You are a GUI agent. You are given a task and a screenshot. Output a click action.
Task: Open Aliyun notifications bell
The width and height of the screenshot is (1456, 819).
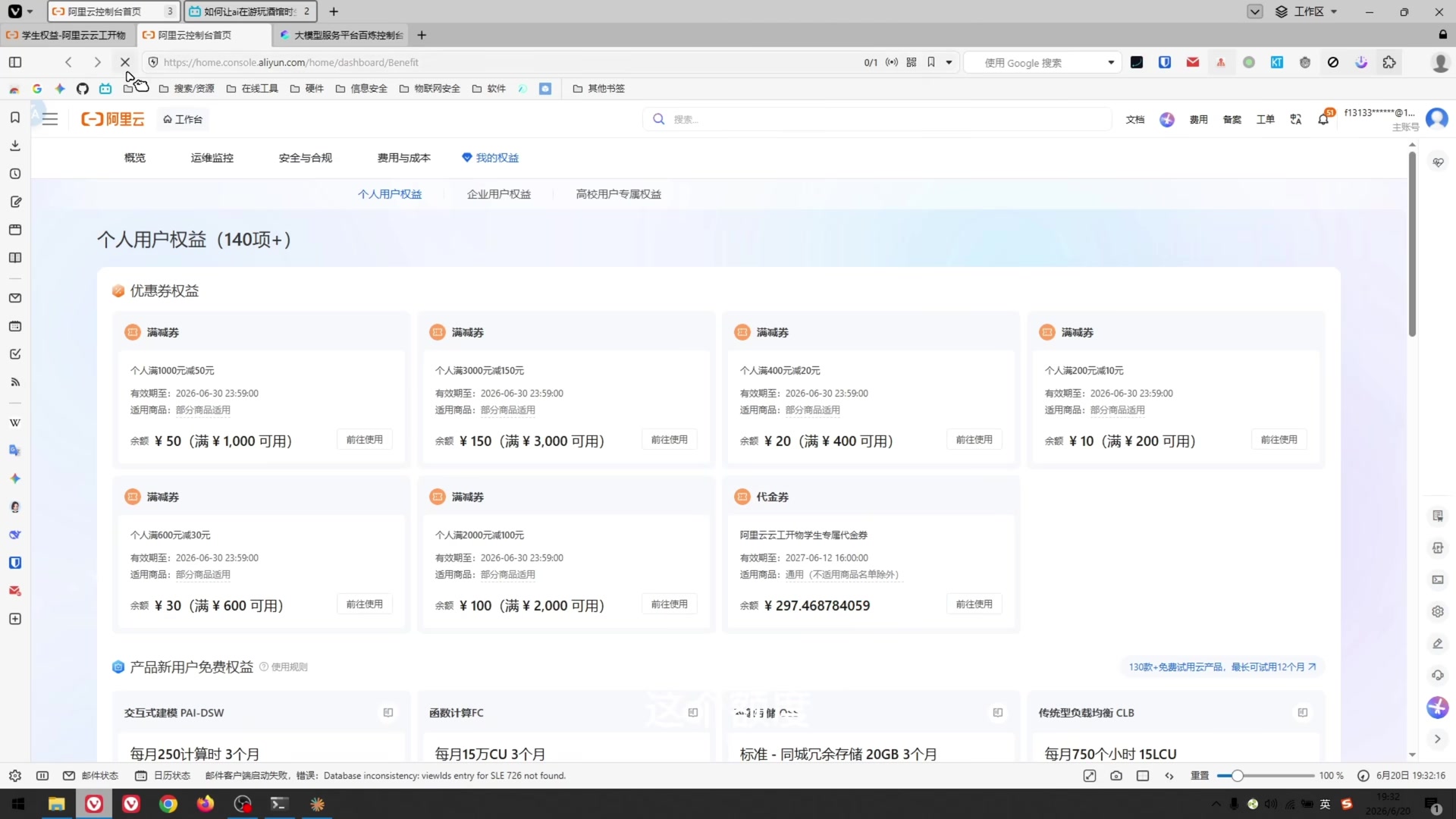1324,119
